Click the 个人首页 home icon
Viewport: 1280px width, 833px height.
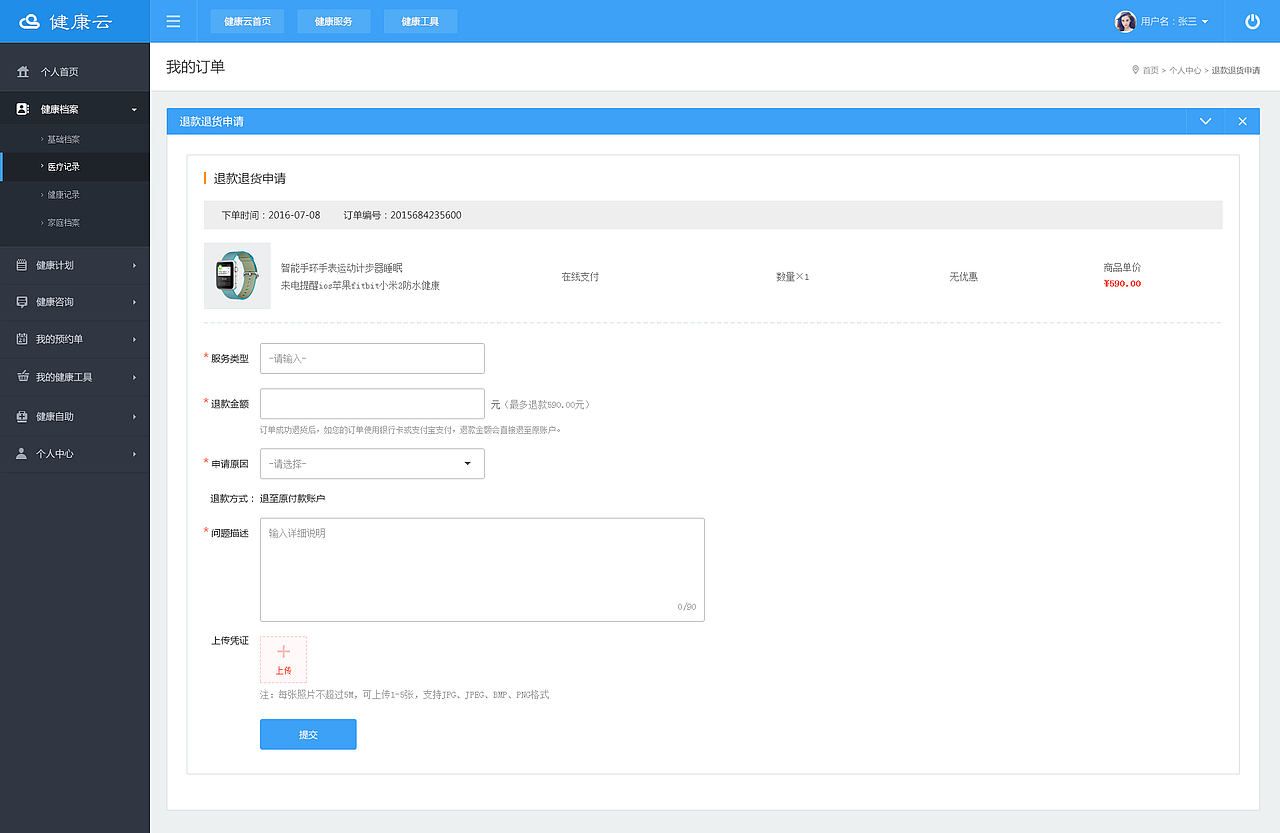coord(23,72)
